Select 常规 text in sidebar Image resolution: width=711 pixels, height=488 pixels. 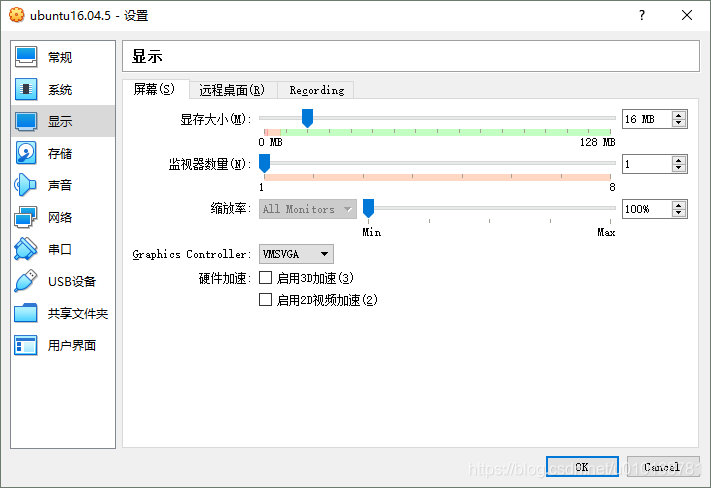[x=60, y=57]
